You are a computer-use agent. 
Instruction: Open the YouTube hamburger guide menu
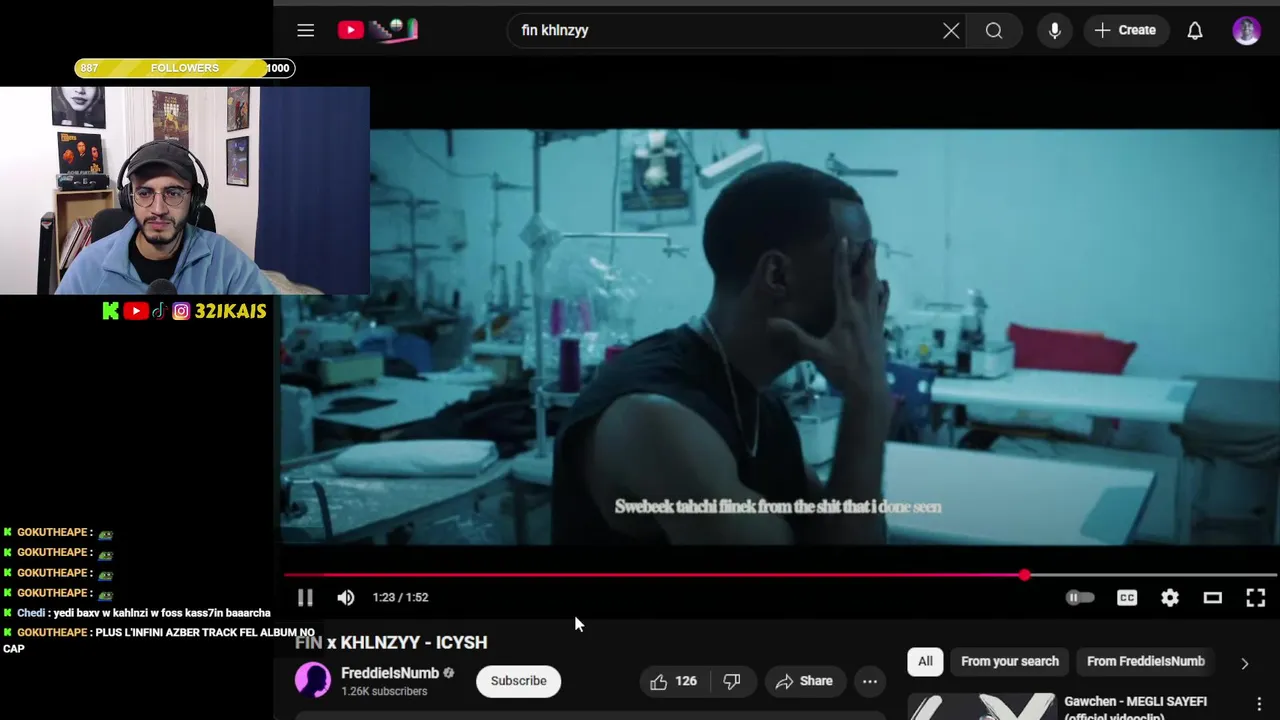pos(306,30)
